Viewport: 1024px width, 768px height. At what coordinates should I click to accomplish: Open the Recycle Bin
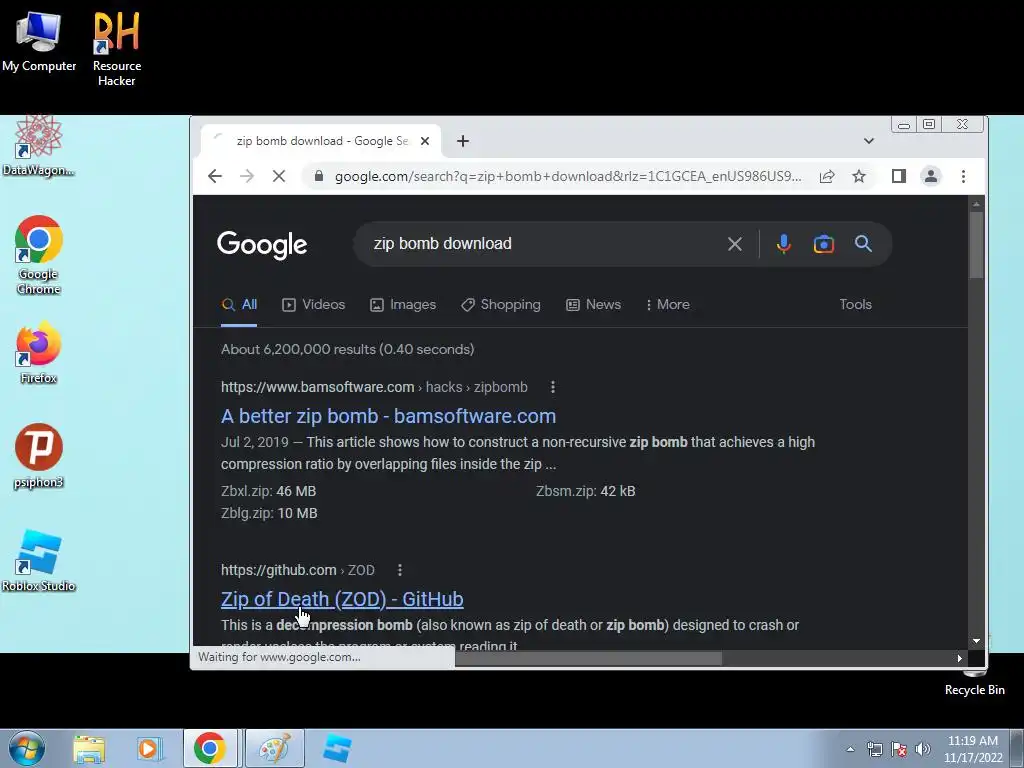tap(974, 682)
